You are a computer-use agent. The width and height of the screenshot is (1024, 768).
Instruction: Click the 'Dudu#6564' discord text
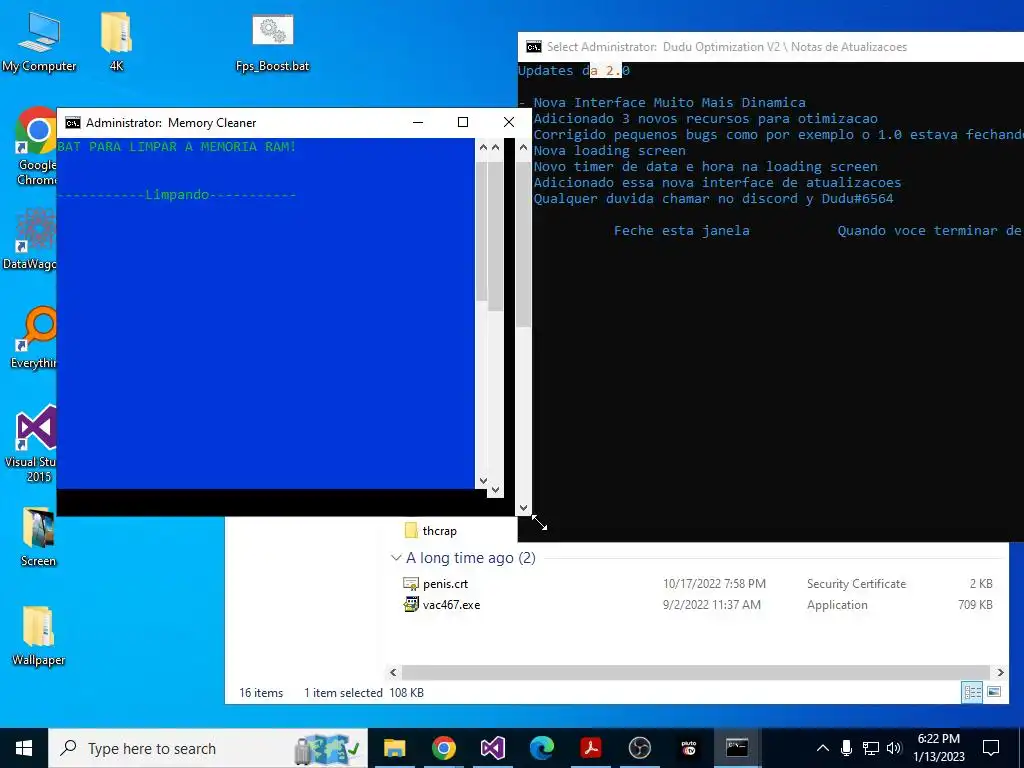(x=857, y=199)
